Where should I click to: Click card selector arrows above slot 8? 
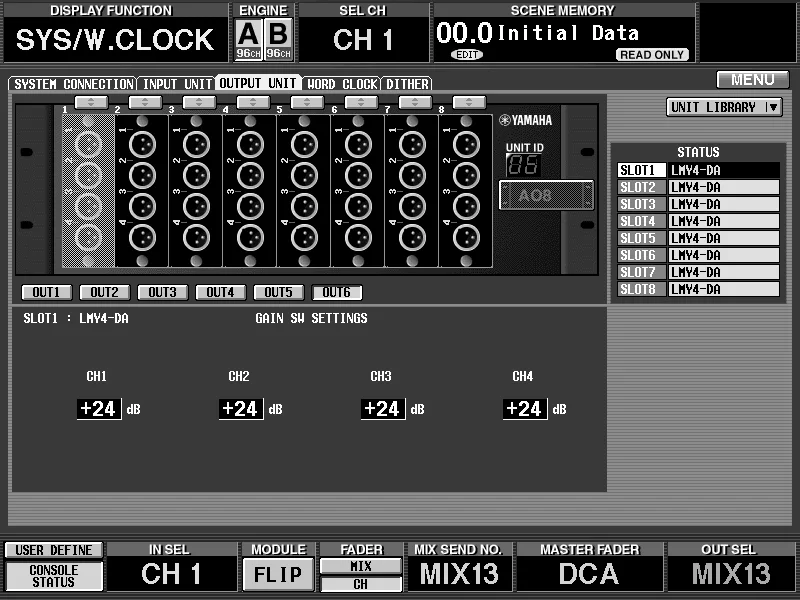pyautogui.click(x=469, y=102)
